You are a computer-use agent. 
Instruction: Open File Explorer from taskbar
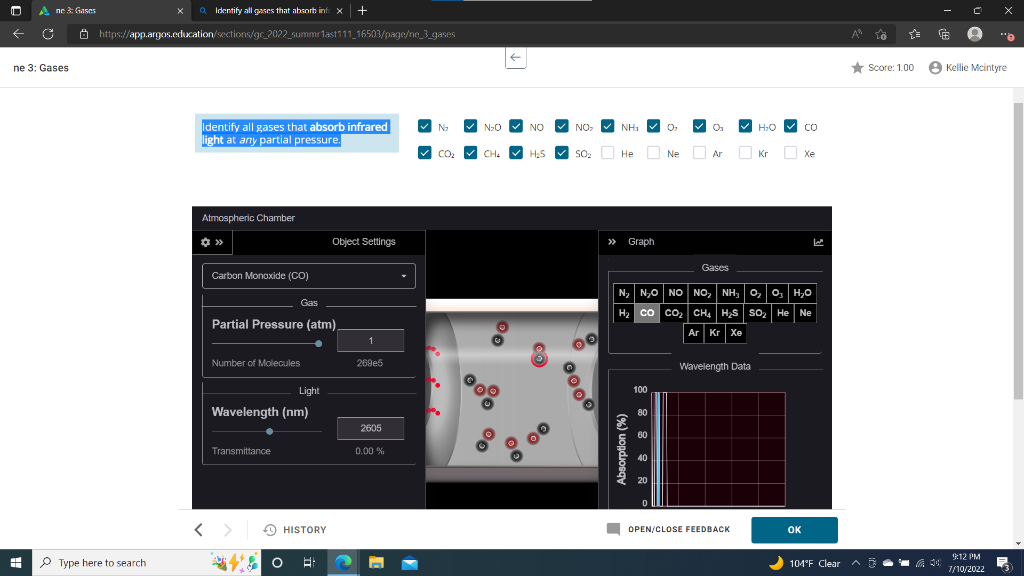(376, 562)
